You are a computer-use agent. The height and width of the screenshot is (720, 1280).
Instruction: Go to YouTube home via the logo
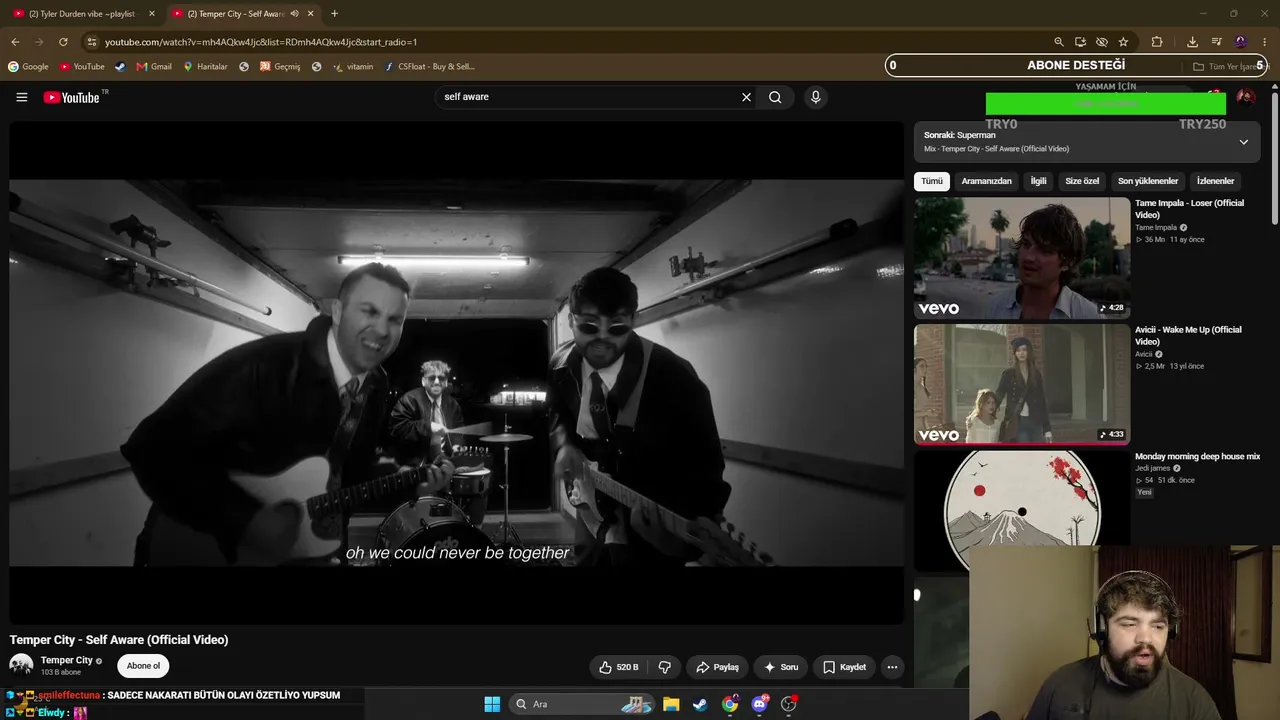point(72,97)
